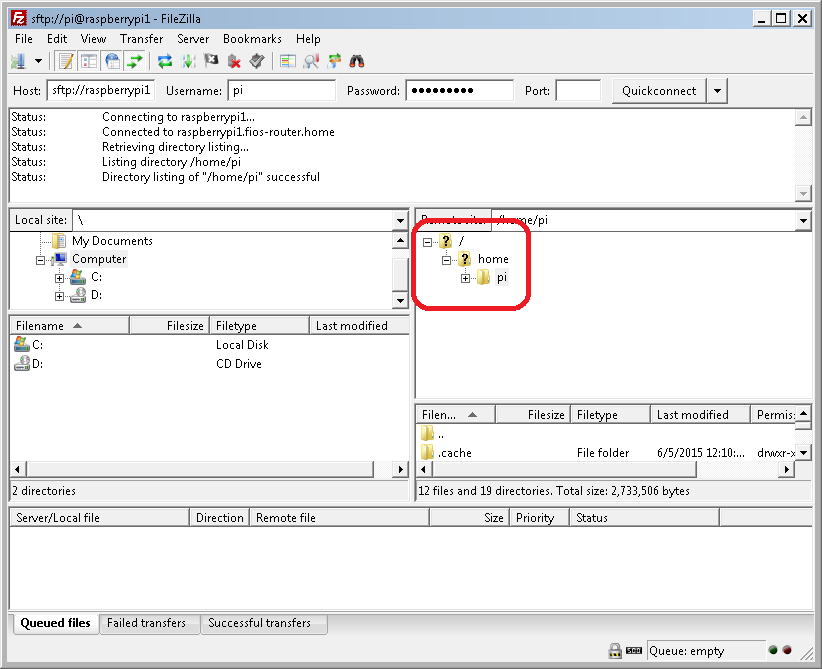Toggle the transfer queue display
Screen dimensions: 822x669
(135, 61)
